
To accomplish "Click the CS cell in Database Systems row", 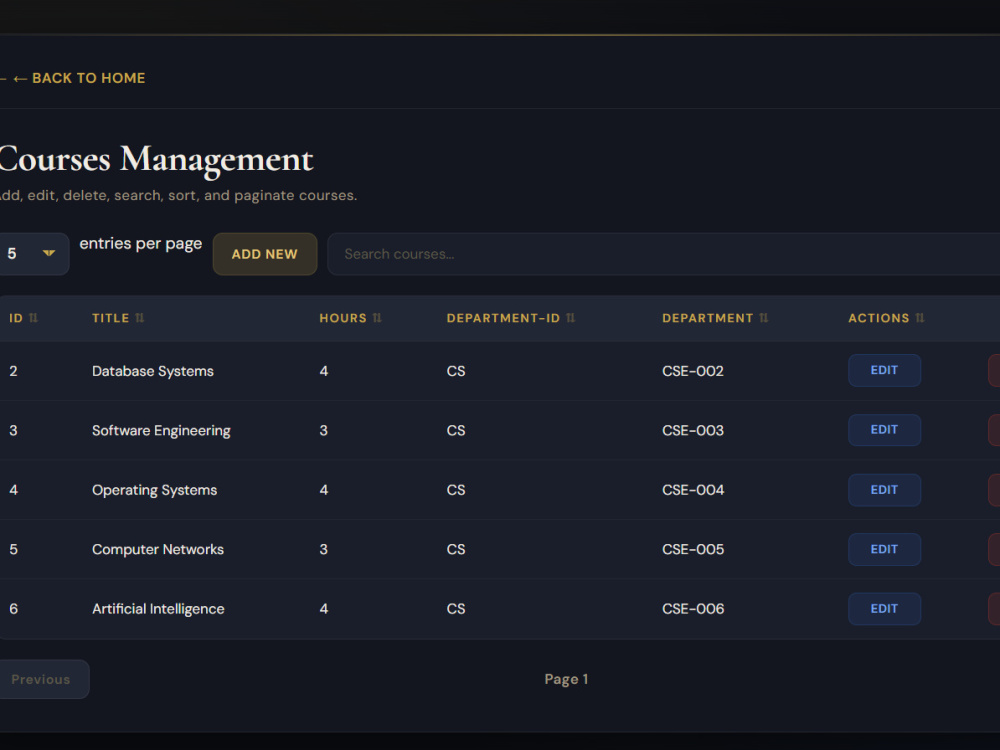I will click(456, 371).
